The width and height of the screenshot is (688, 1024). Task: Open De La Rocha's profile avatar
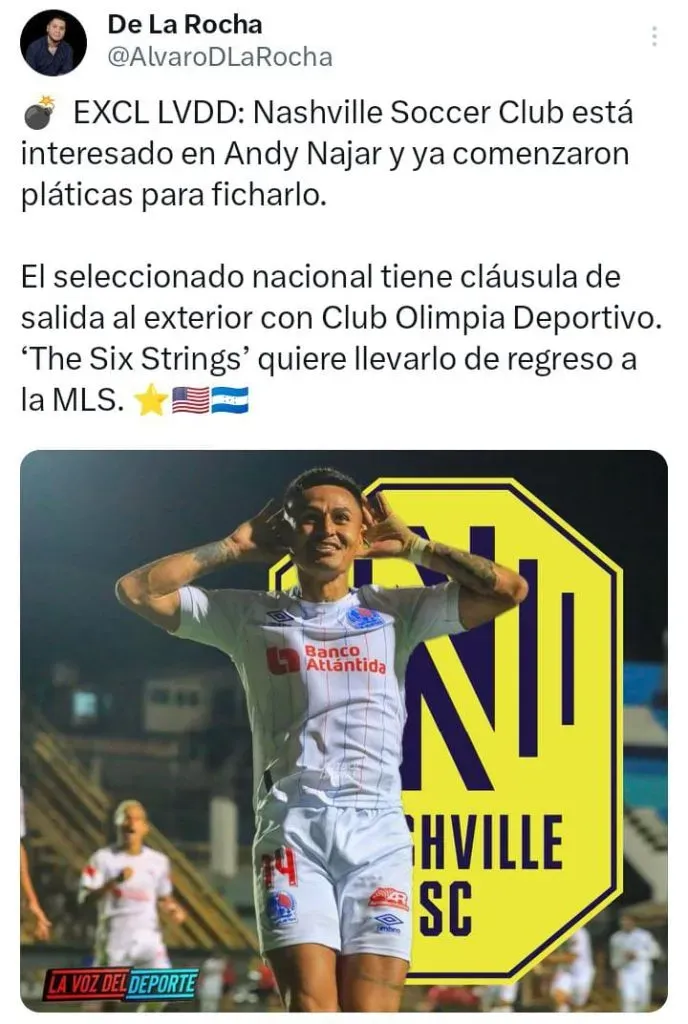pyautogui.click(x=54, y=42)
